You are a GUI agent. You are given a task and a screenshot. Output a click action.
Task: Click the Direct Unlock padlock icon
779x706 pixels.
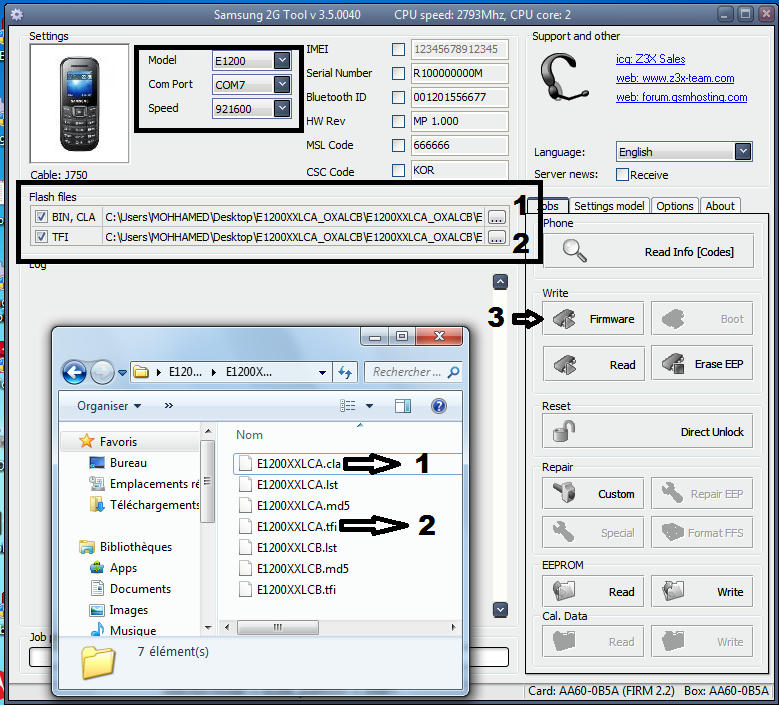[x=564, y=431]
